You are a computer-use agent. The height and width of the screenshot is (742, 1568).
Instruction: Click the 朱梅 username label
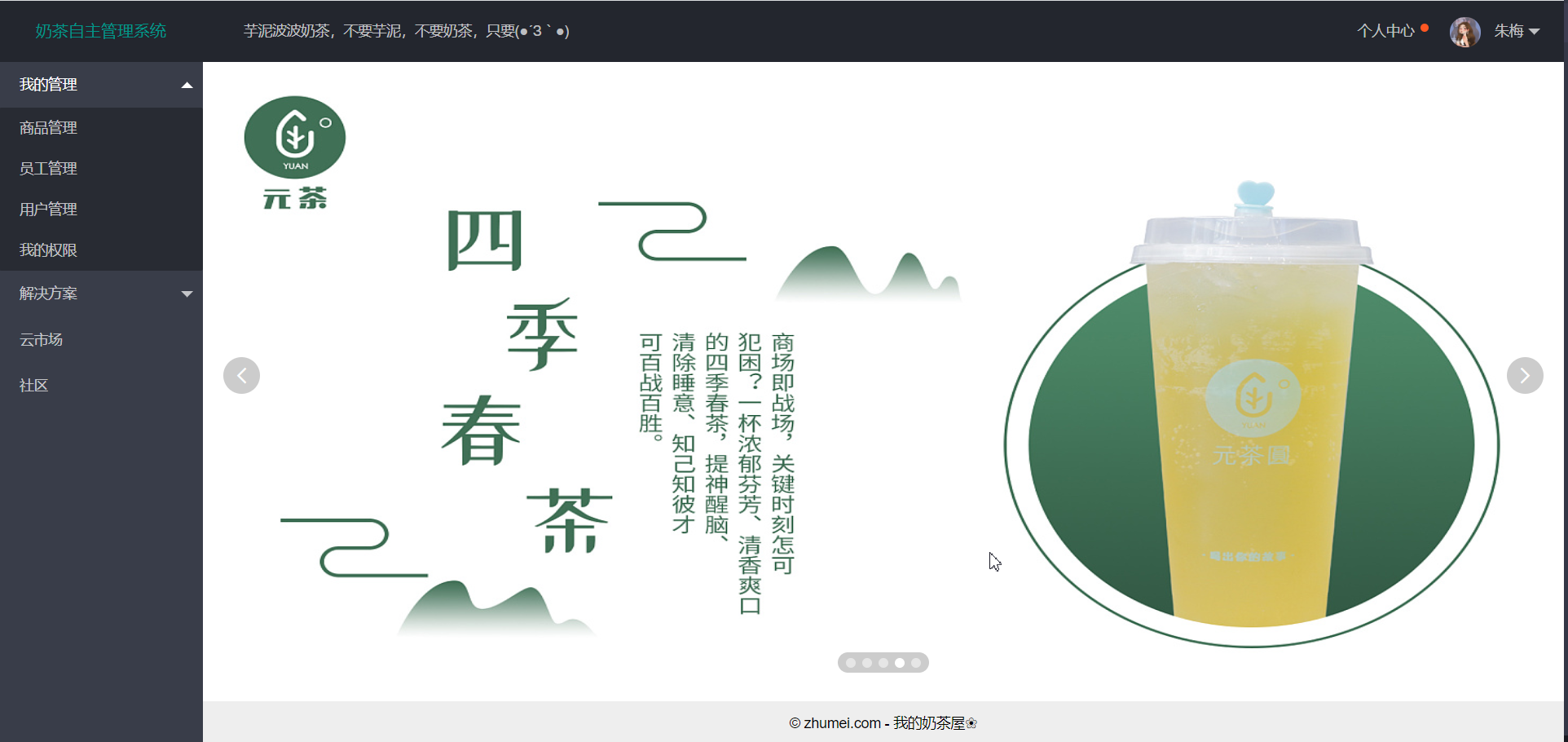click(1509, 31)
